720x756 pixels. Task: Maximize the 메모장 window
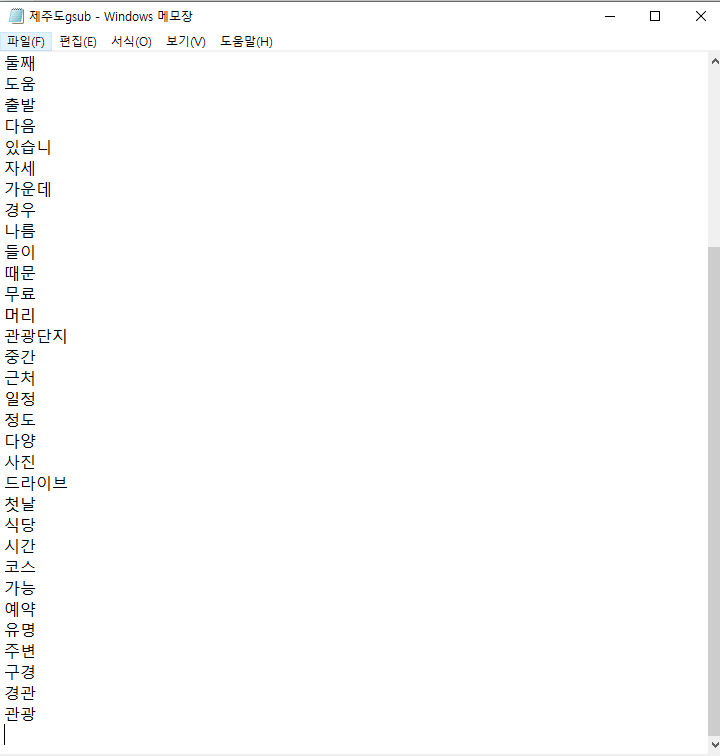click(x=655, y=16)
